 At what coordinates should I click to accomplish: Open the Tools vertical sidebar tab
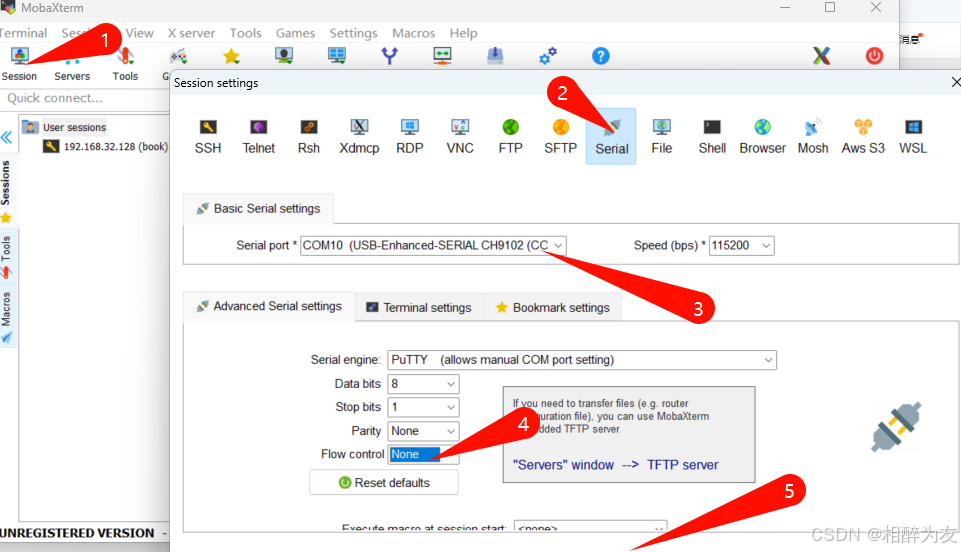pyautogui.click(x=6, y=257)
